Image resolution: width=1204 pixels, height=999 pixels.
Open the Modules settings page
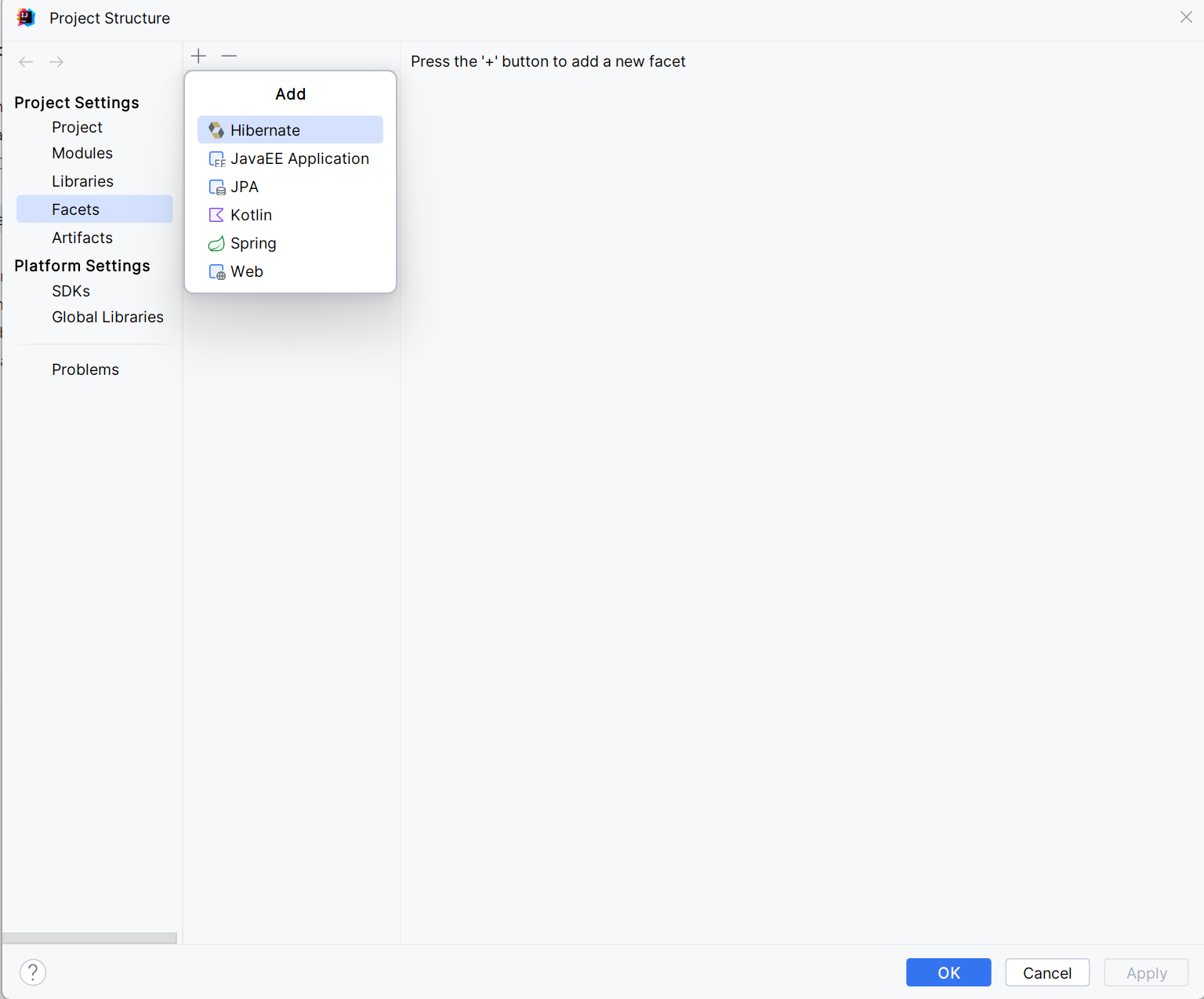point(82,153)
